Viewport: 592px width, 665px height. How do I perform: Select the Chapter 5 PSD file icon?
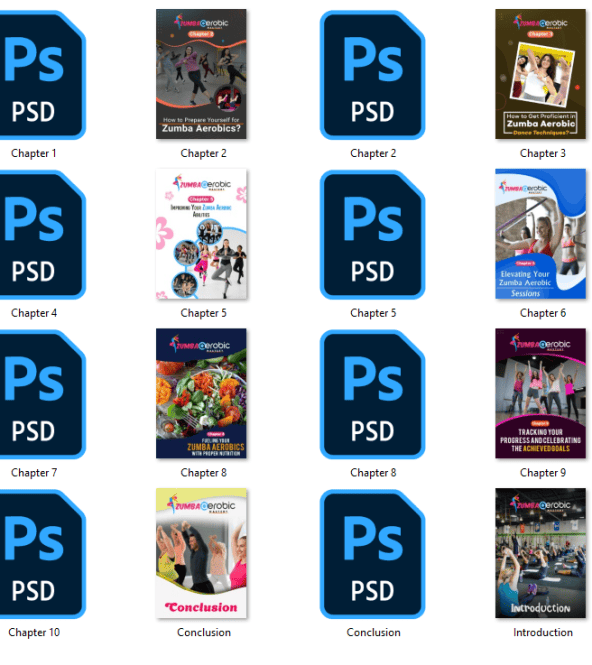tap(372, 235)
